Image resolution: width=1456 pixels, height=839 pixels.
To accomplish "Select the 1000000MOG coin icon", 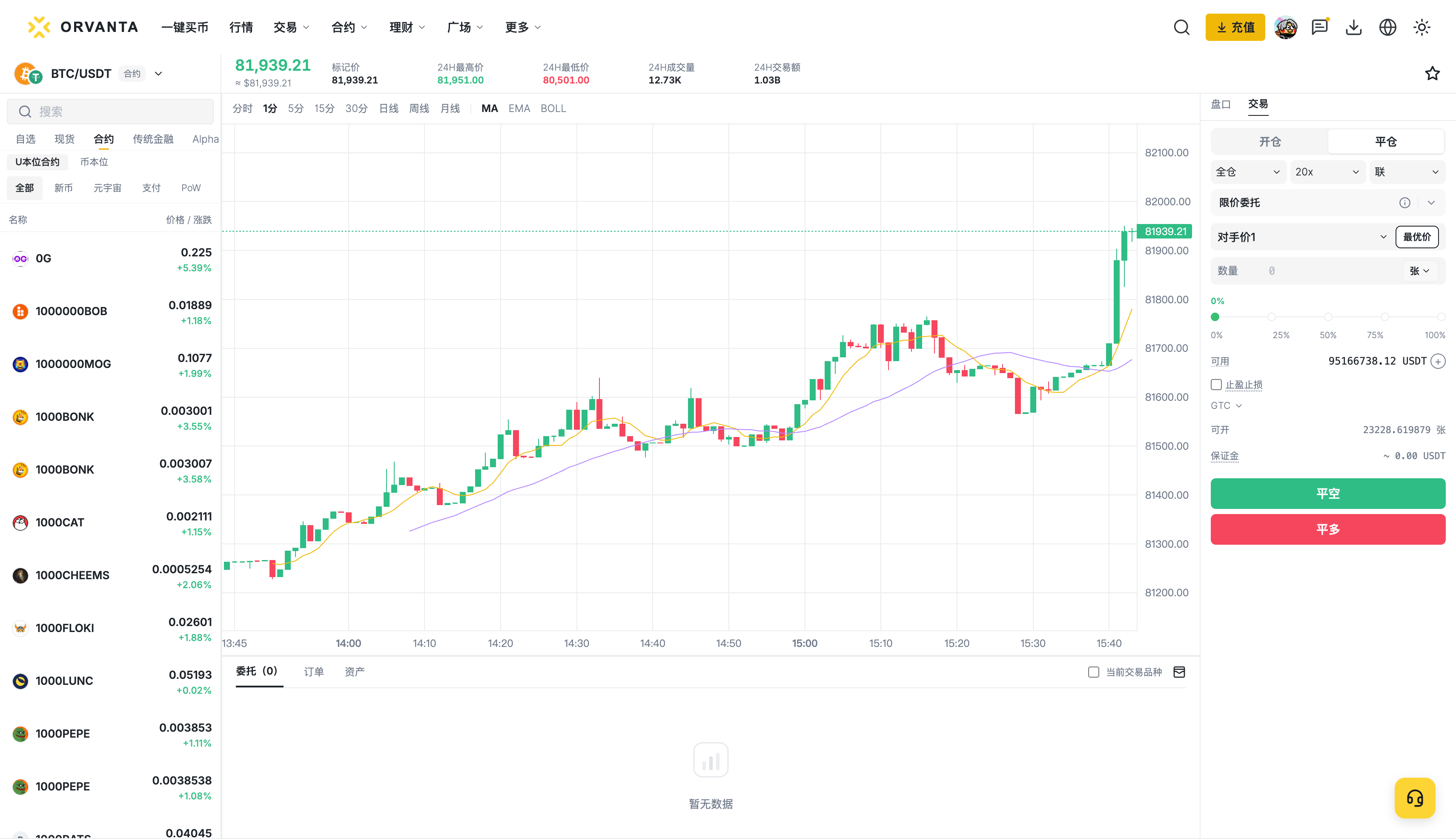I will coord(21,364).
